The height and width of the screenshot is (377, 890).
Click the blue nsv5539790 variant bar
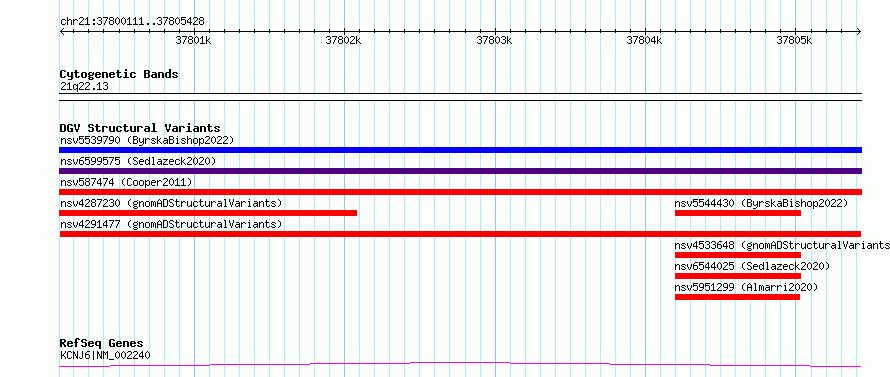pos(460,150)
